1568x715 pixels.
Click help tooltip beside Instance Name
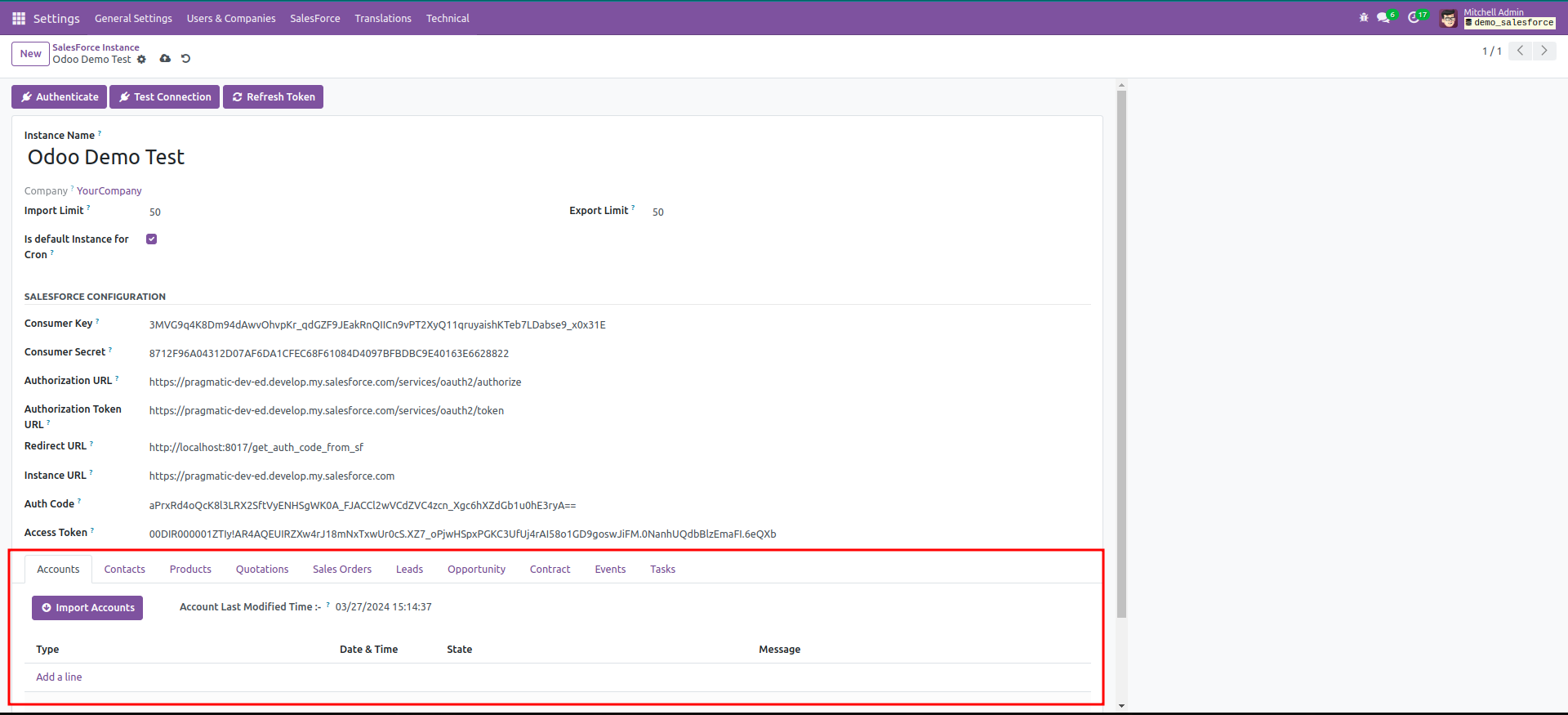pos(100,132)
